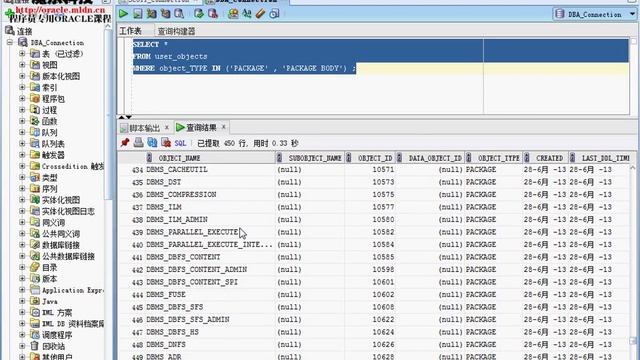Click the results grid vertical scrollbar
The width and height of the screenshot is (640, 360).
click(633, 261)
